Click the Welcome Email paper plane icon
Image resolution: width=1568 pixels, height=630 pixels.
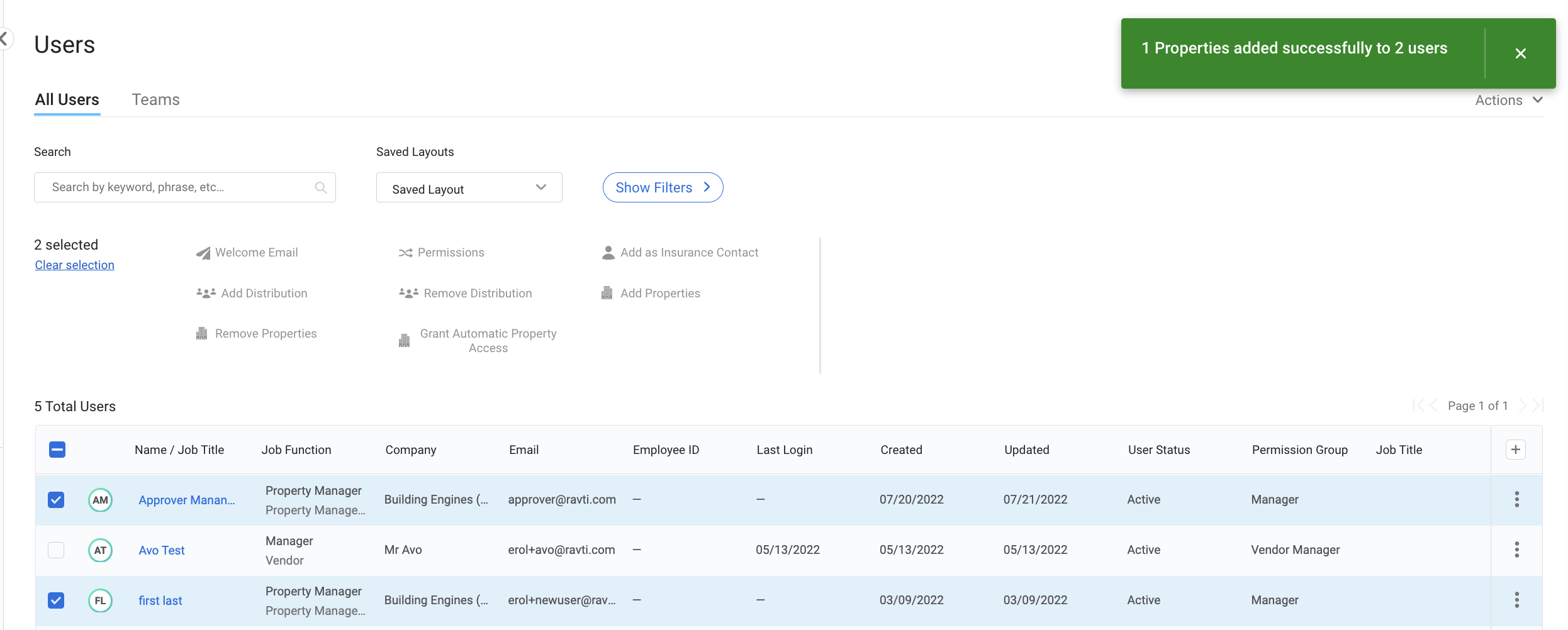[203, 253]
